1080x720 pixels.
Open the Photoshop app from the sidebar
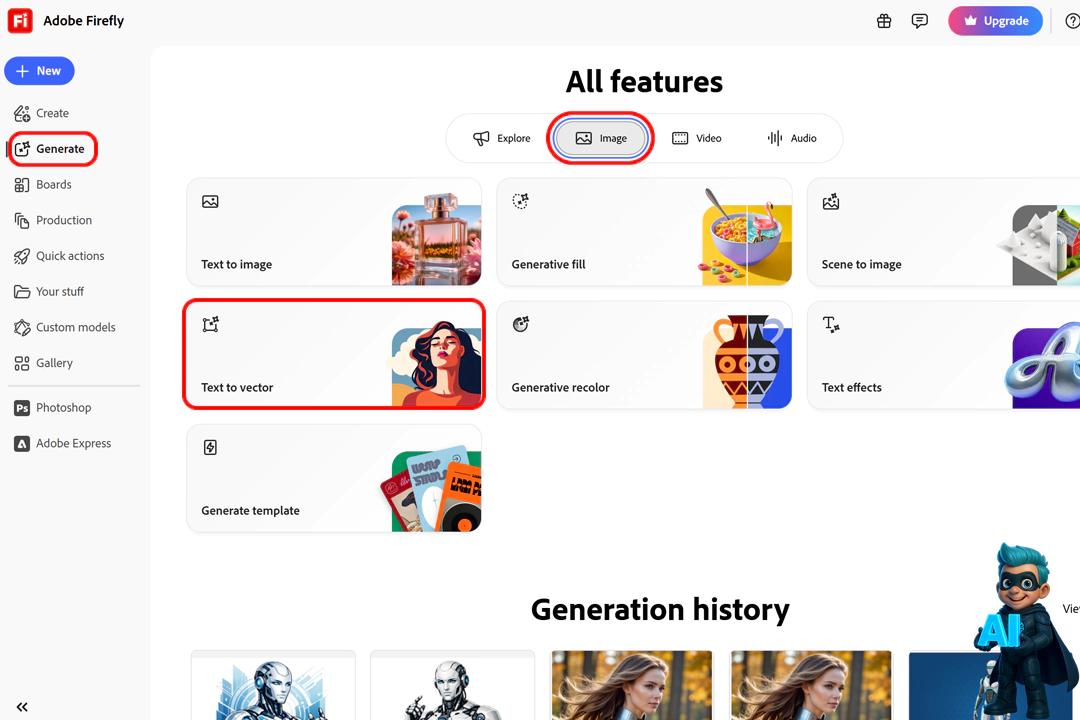tap(62, 407)
